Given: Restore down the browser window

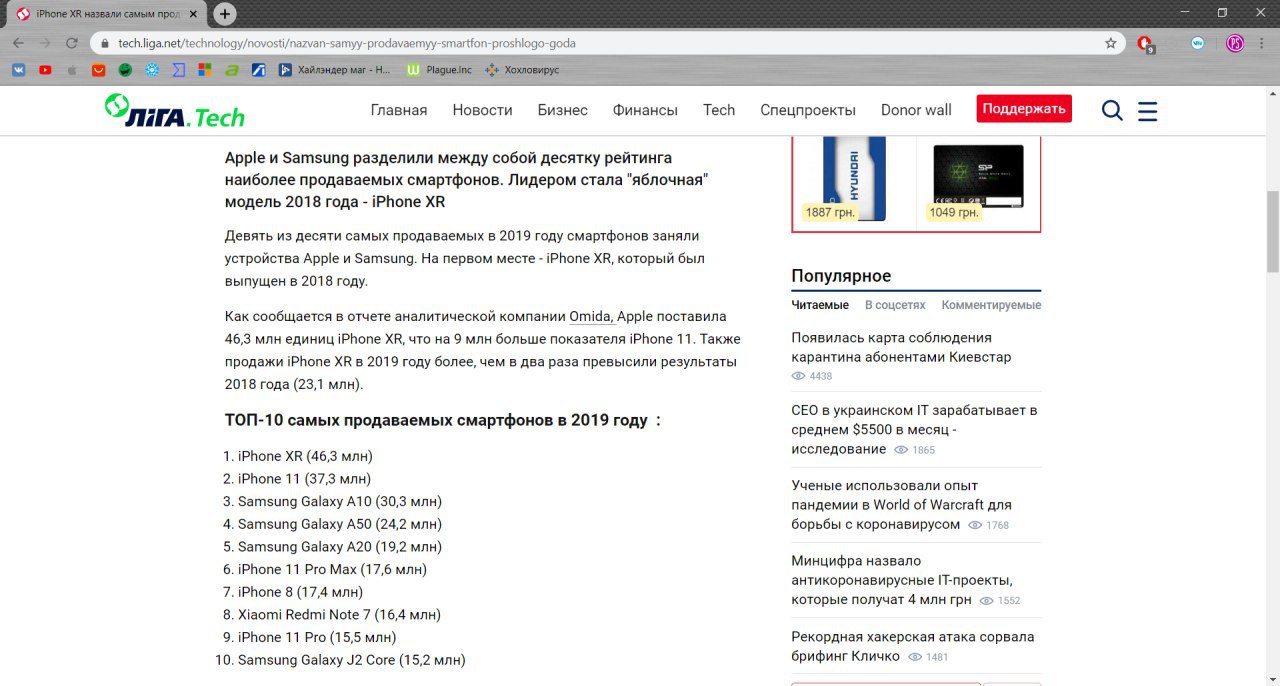Looking at the screenshot, I should coord(1222,12).
